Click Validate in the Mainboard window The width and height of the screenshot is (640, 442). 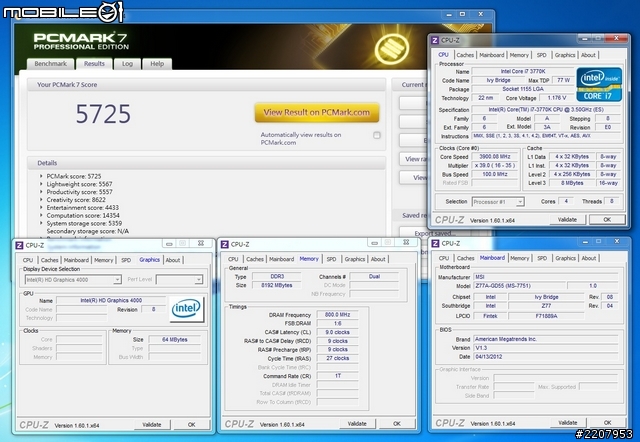click(568, 422)
